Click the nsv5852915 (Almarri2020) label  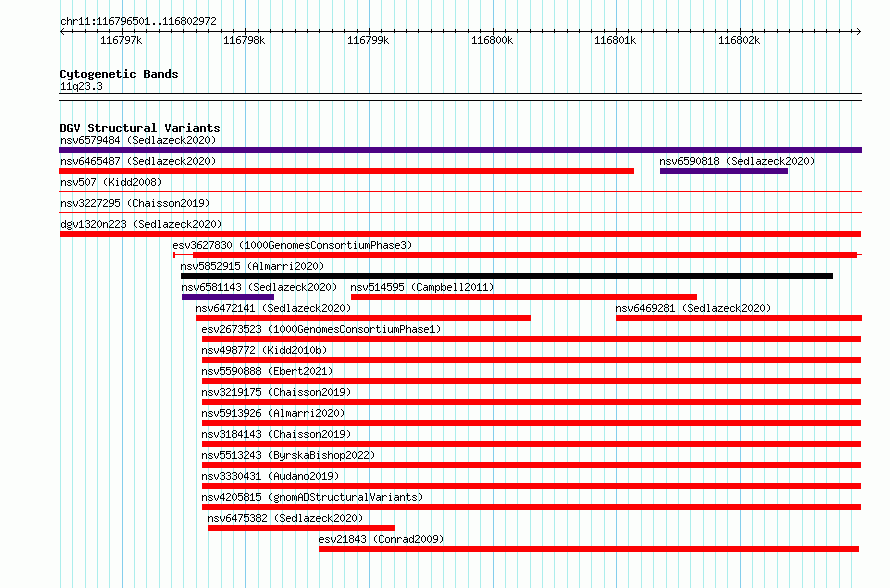[252, 266]
